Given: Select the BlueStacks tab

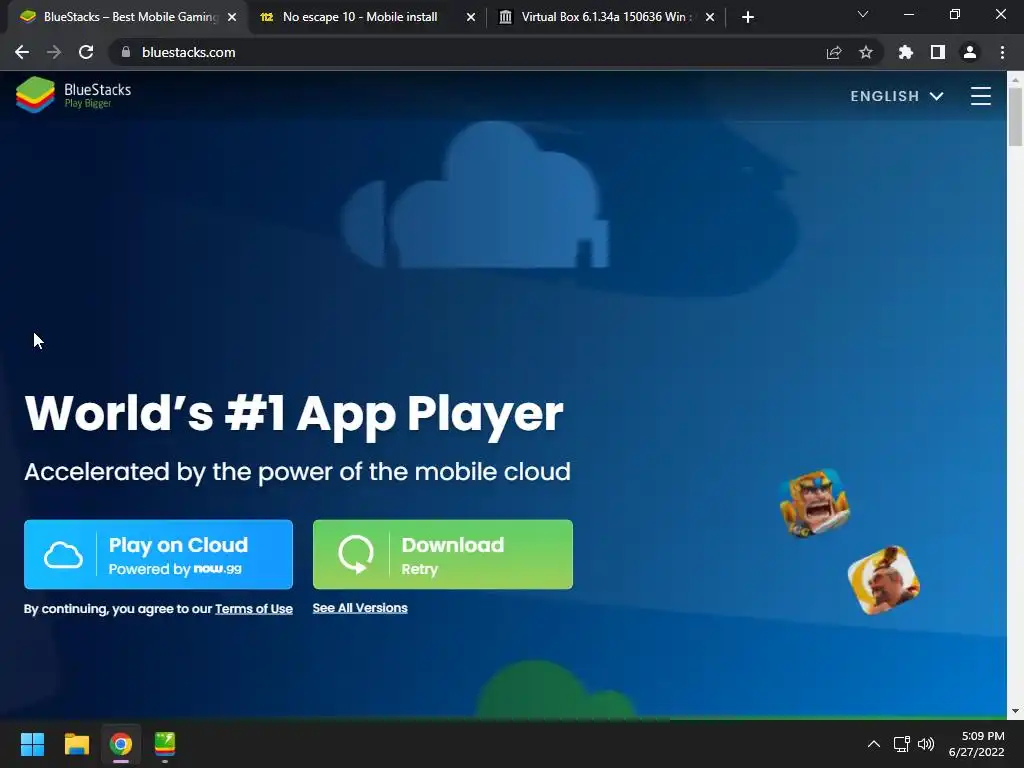Looking at the screenshot, I should 127,17.
